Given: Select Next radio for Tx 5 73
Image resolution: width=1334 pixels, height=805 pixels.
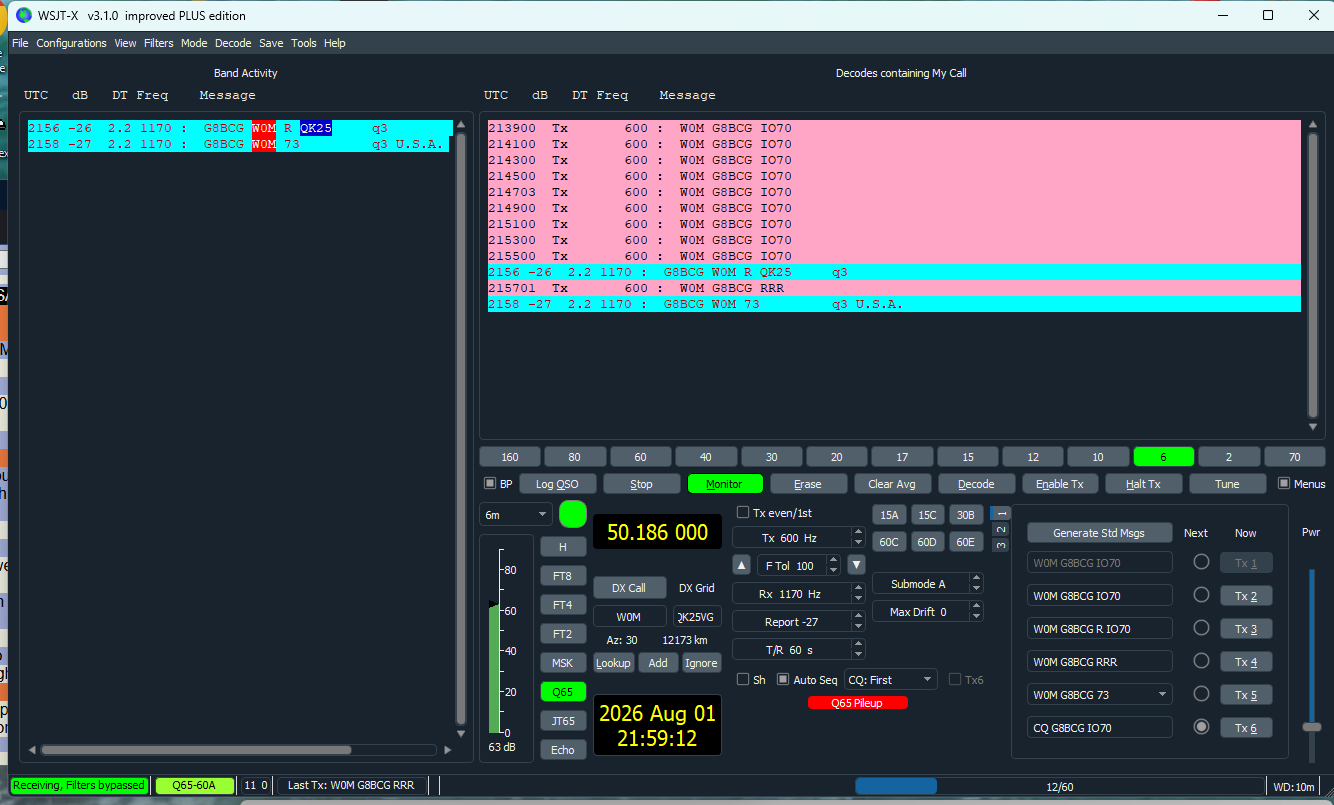Looking at the screenshot, I should pos(1201,694).
